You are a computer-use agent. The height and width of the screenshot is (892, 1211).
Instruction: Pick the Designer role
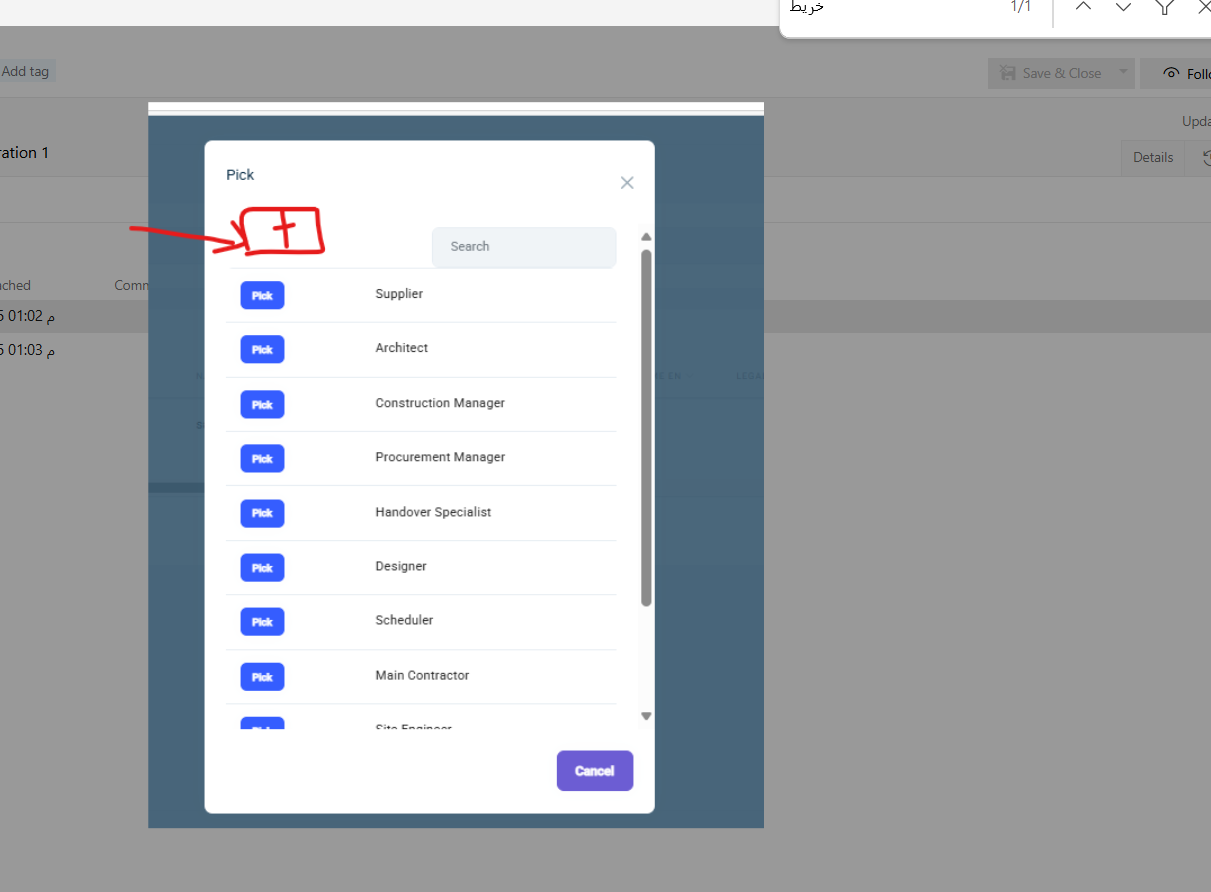(262, 567)
